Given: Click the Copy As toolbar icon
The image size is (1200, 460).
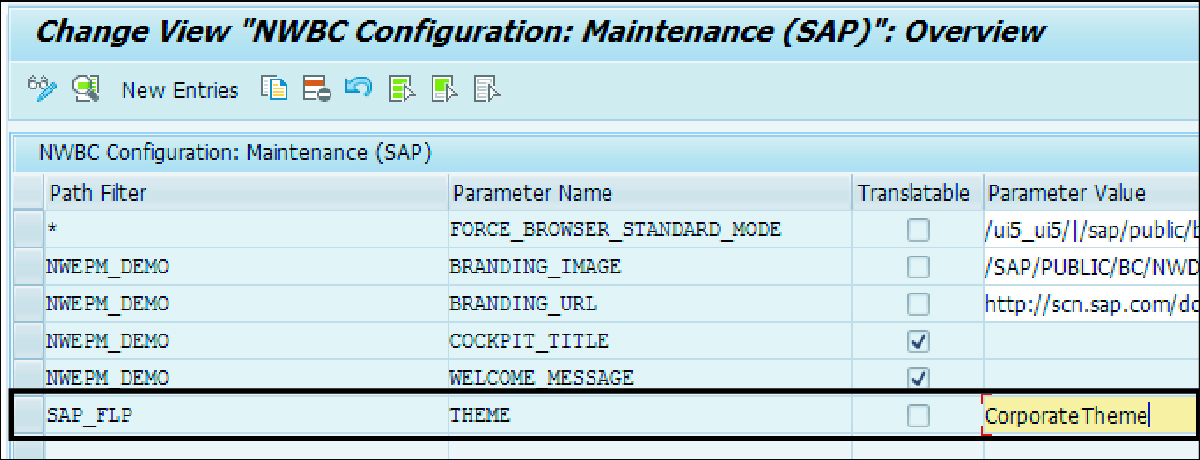Looking at the screenshot, I should tap(274, 89).
